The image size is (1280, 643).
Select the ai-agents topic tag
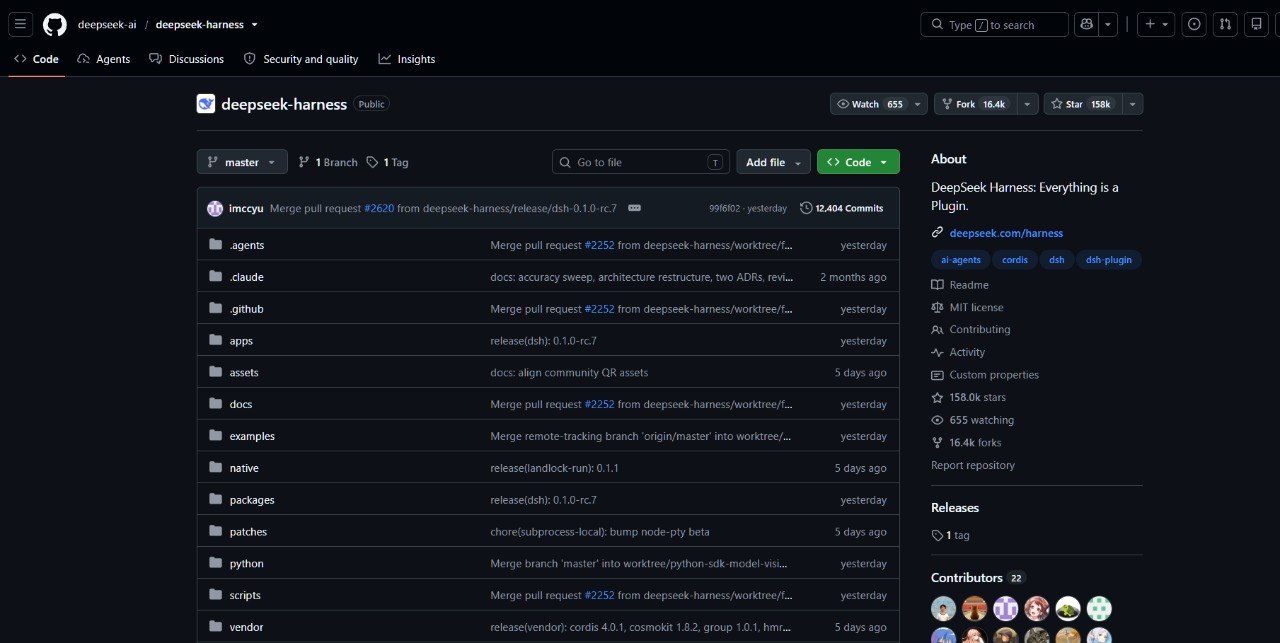pyautogui.click(x=961, y=260)
